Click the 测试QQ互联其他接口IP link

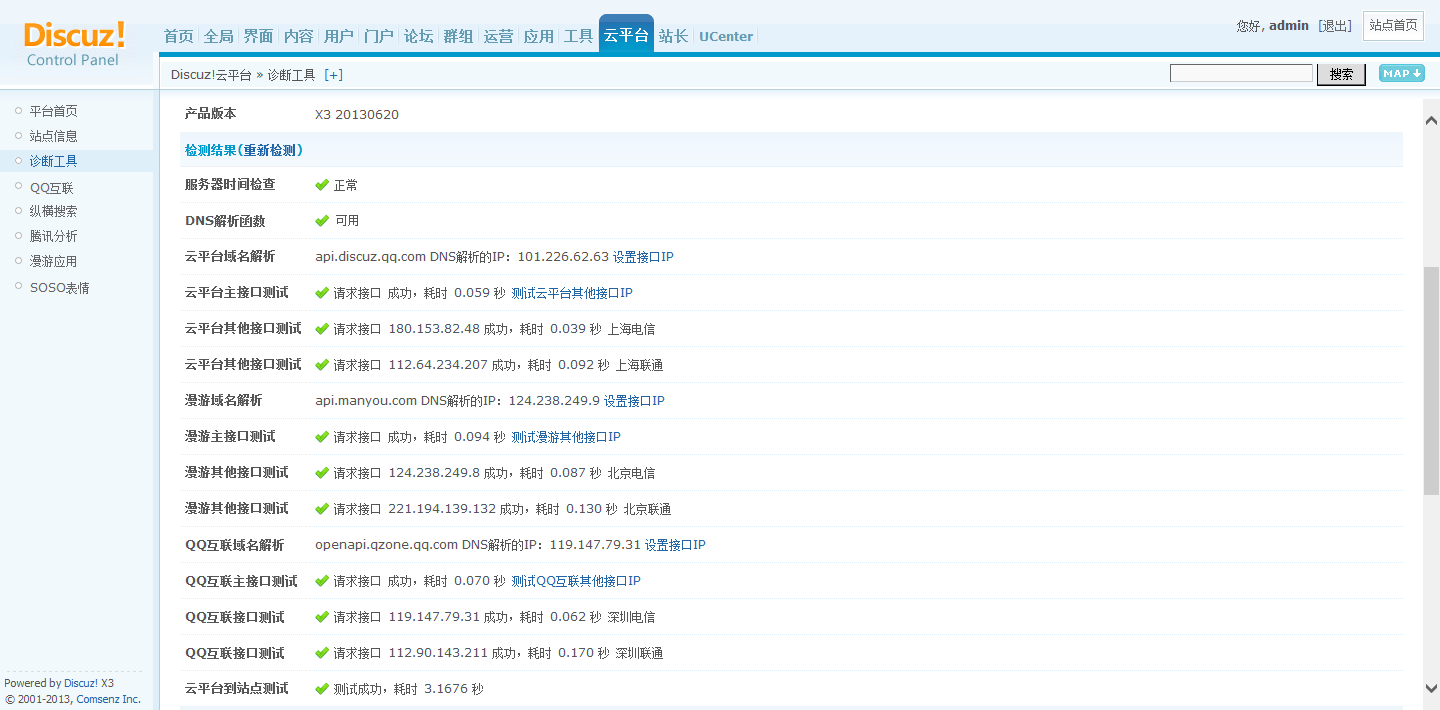pos(576,581)
